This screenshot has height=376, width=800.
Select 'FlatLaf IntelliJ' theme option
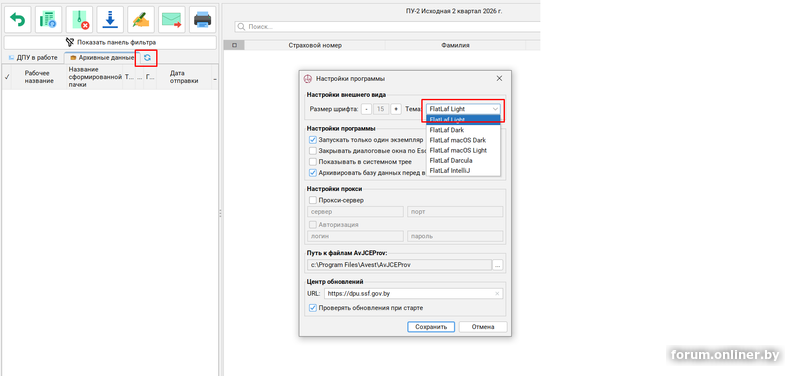[x=463, y=170]
